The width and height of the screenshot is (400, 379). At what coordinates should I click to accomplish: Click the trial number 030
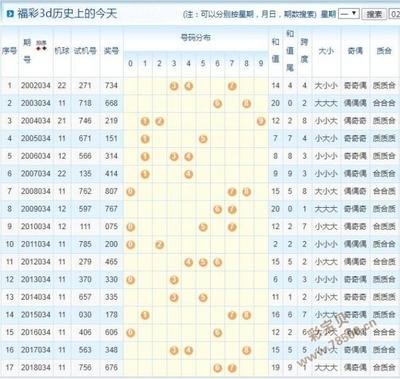point(85,315)
